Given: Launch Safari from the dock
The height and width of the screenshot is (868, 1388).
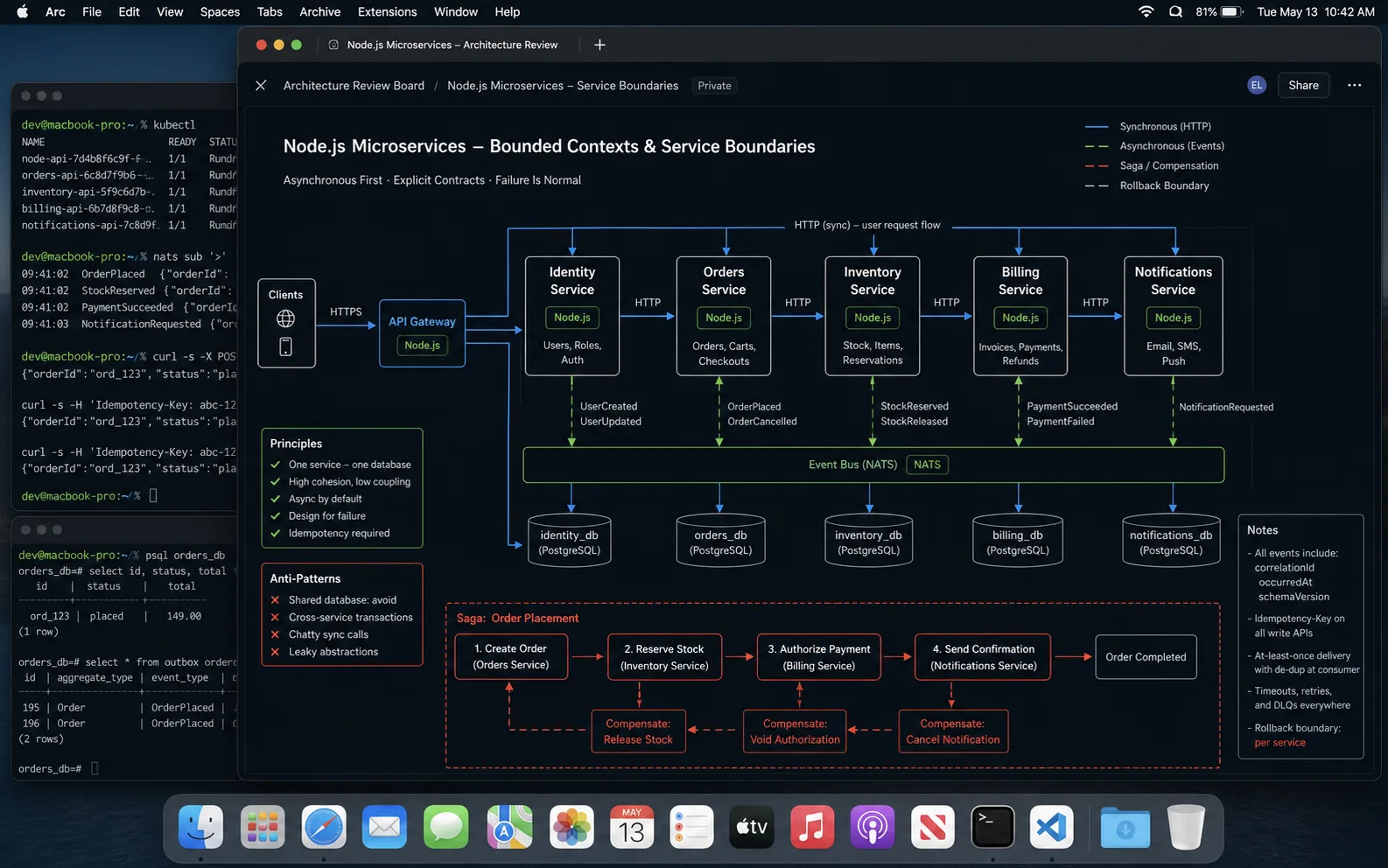Looking at the screenshot, I should (x=324, y=827).
